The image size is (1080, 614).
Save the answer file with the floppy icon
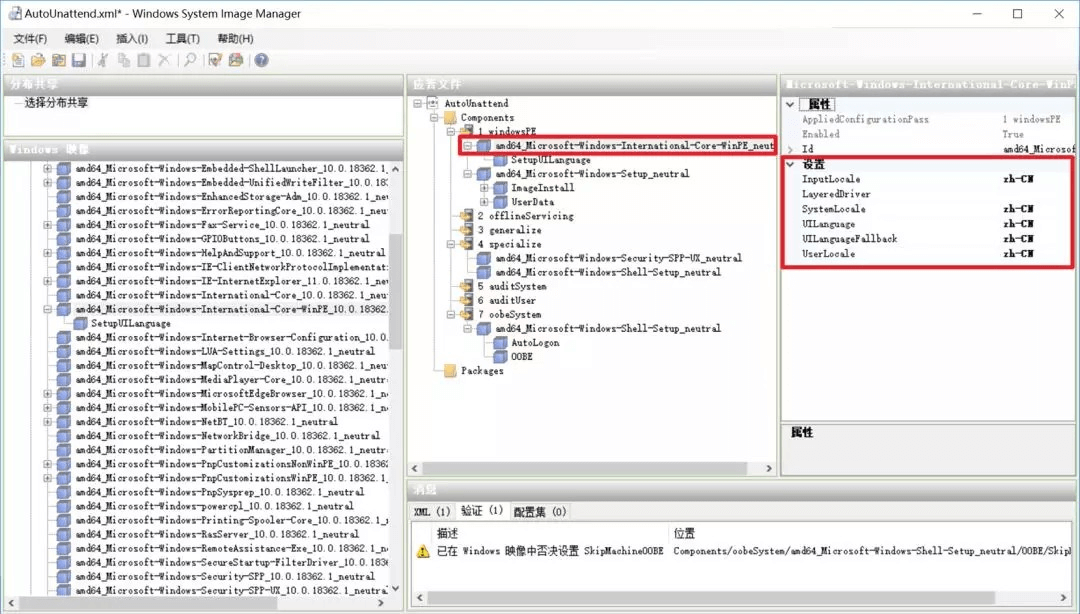[78, 61]
